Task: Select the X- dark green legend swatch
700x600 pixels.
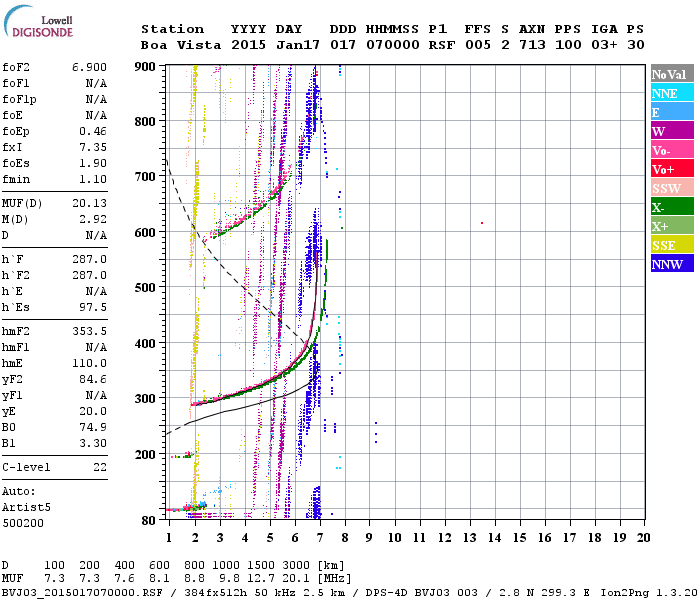Action: click(672, 207)
